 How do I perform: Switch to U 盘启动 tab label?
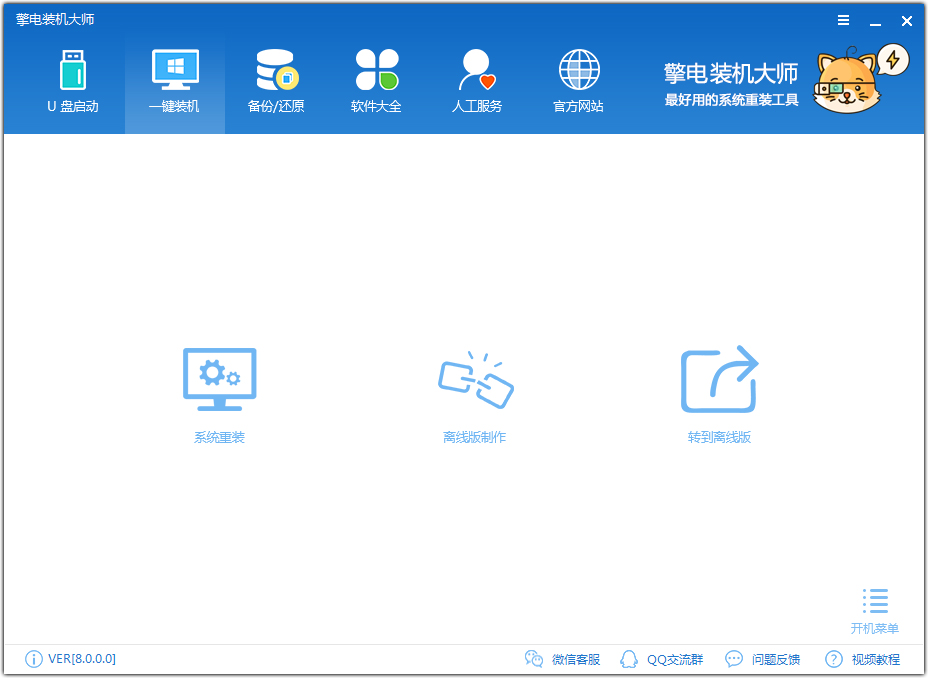73,106
